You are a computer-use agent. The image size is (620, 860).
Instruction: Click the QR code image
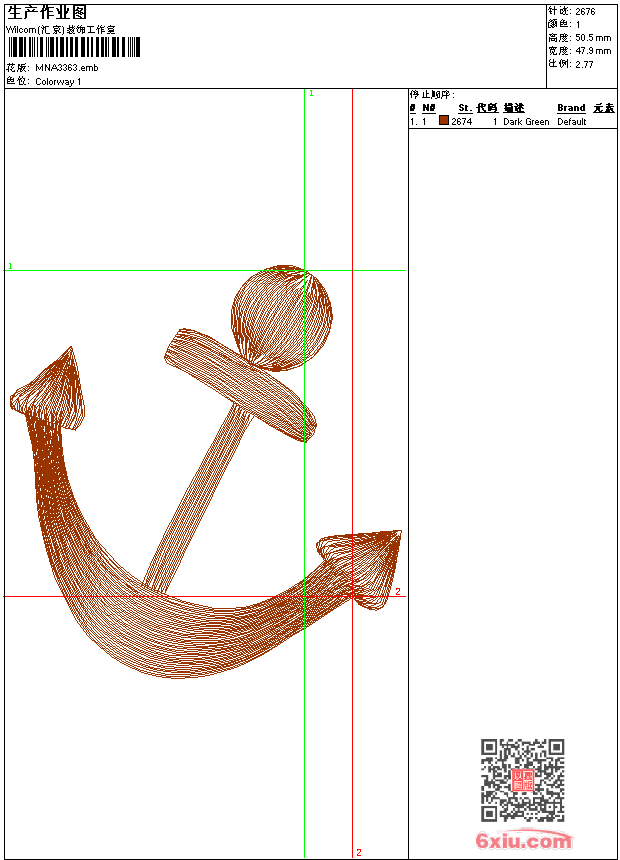tap(522, 780)
